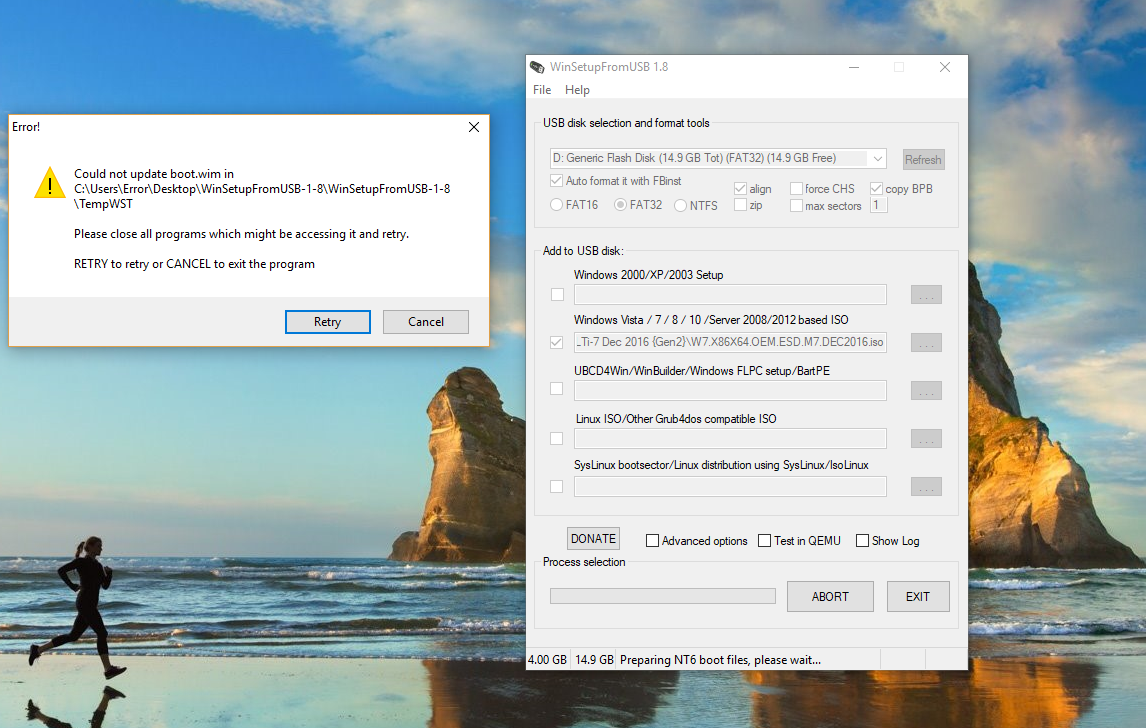
Task: Click SysLinux bootsector path field
Action: point(730,487)
